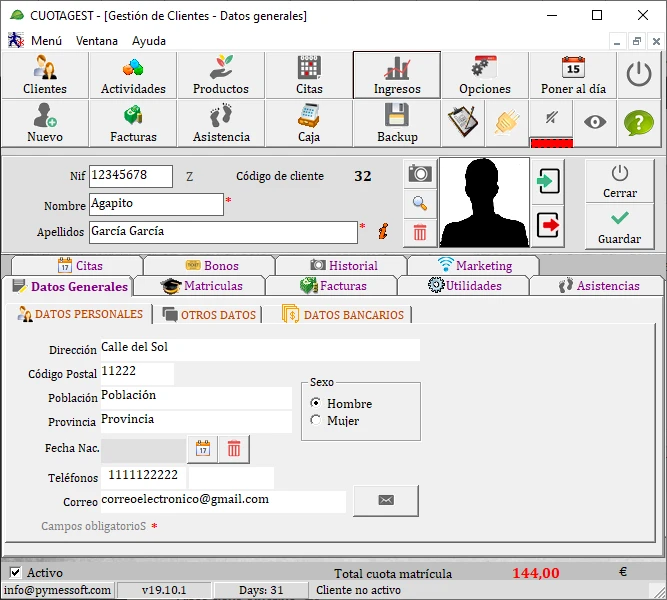
Task: Open the Ingresos chart module
Action: pos(397,75)
